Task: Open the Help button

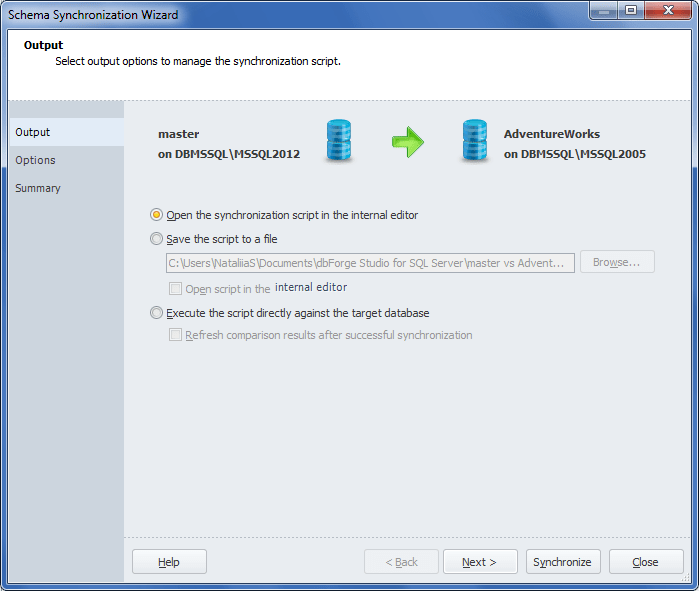Action: 169,562
